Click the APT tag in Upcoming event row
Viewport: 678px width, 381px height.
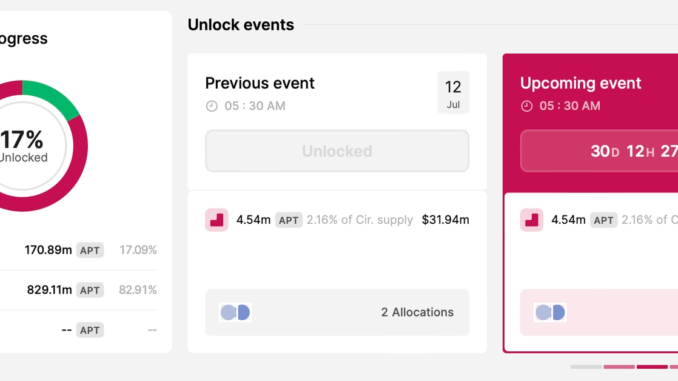pos(603,220)
